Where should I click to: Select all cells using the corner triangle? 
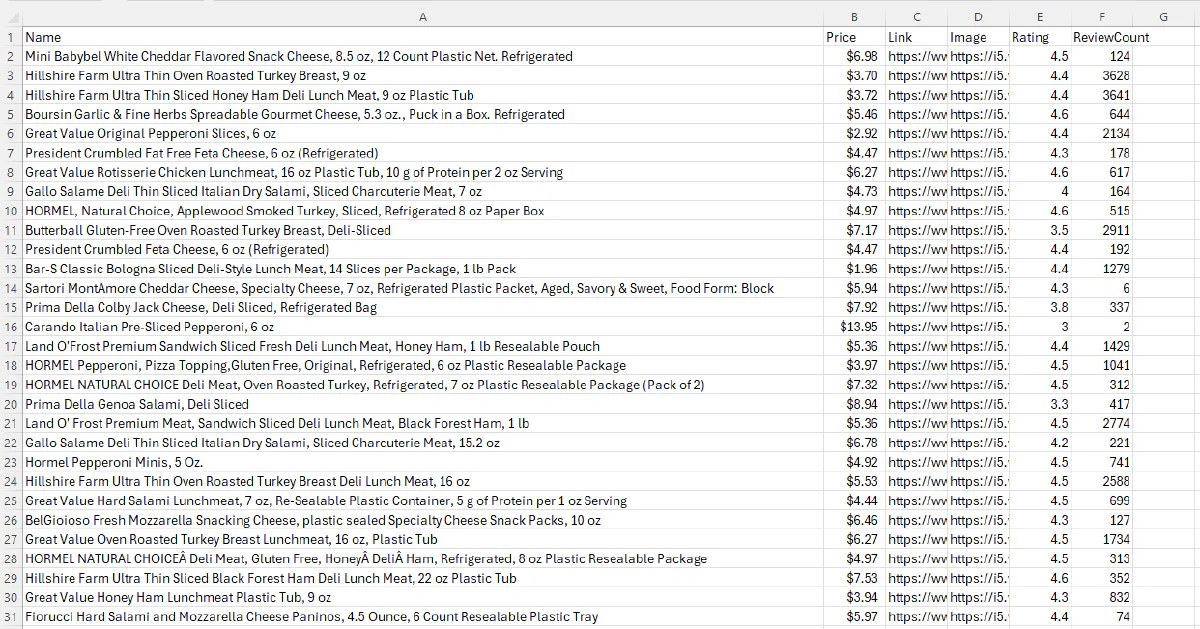(x=10, y=16)
